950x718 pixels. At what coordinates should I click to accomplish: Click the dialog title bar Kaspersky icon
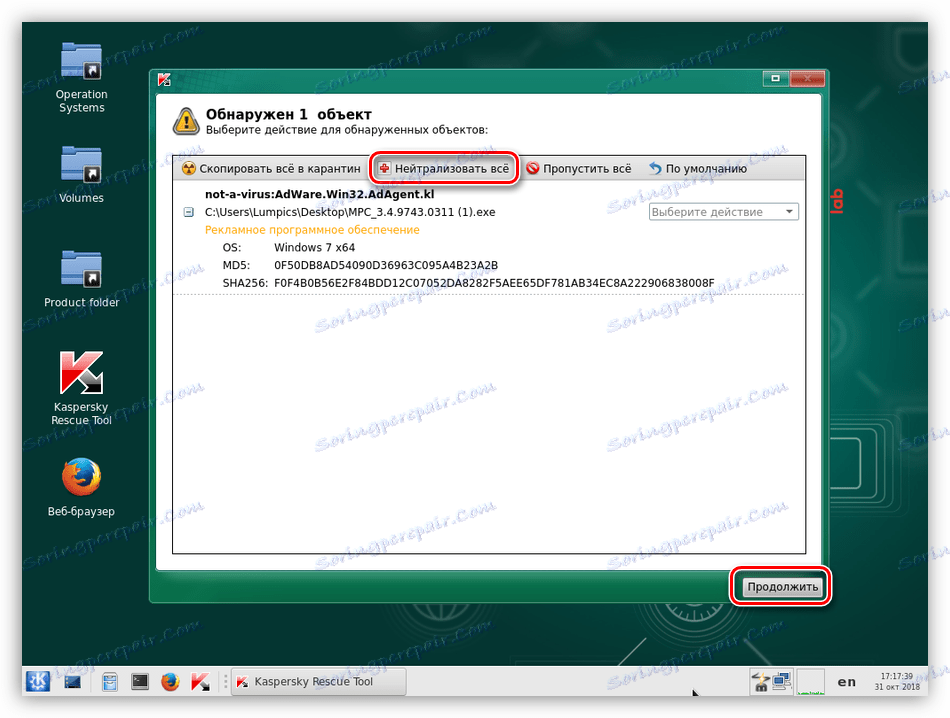(x=164, y=79)
